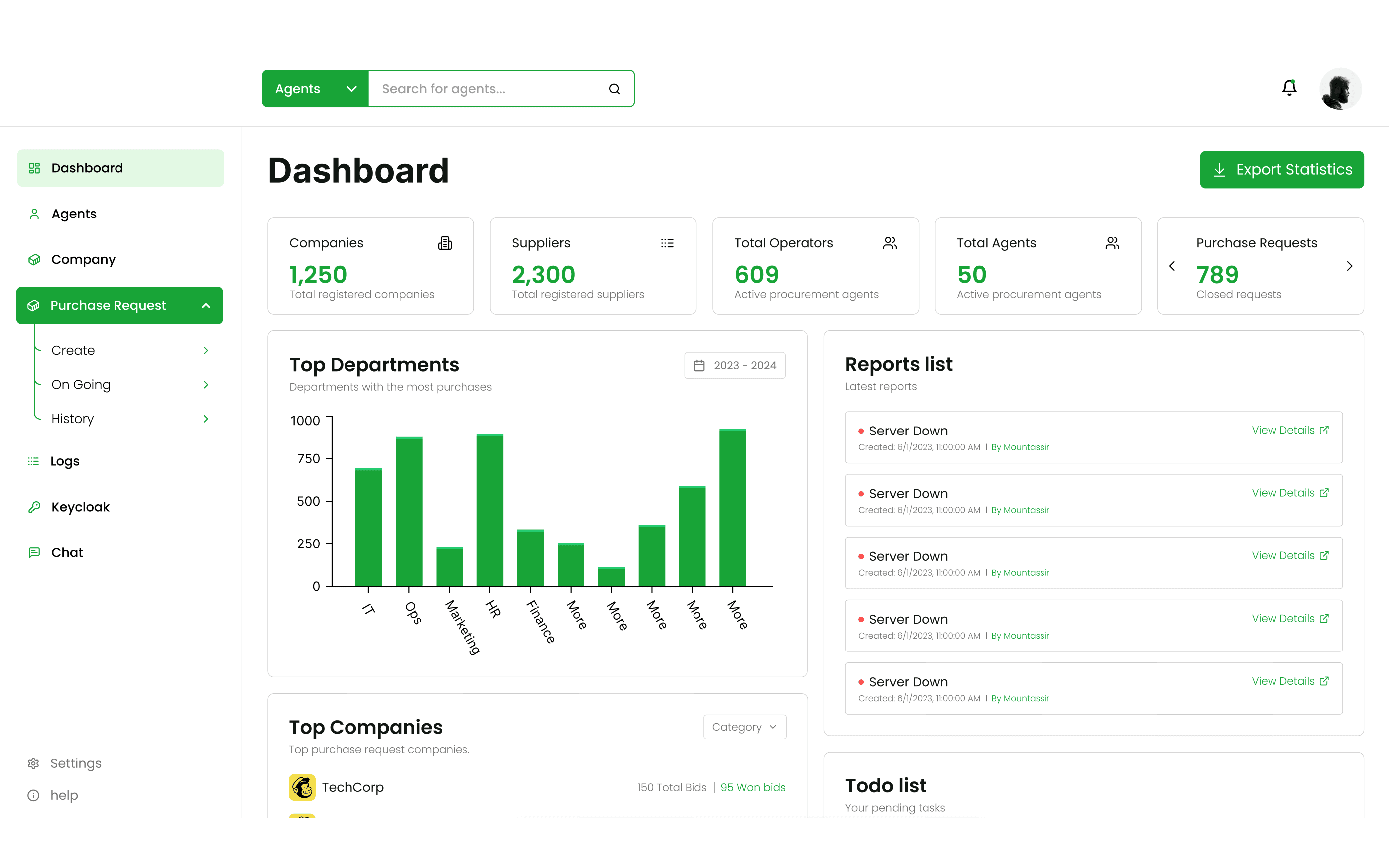Click the Suppliers card list icon
Image resolution: width=1389 pixels, height=868 pixels.
pyautogui.click(x=667, y=243)
